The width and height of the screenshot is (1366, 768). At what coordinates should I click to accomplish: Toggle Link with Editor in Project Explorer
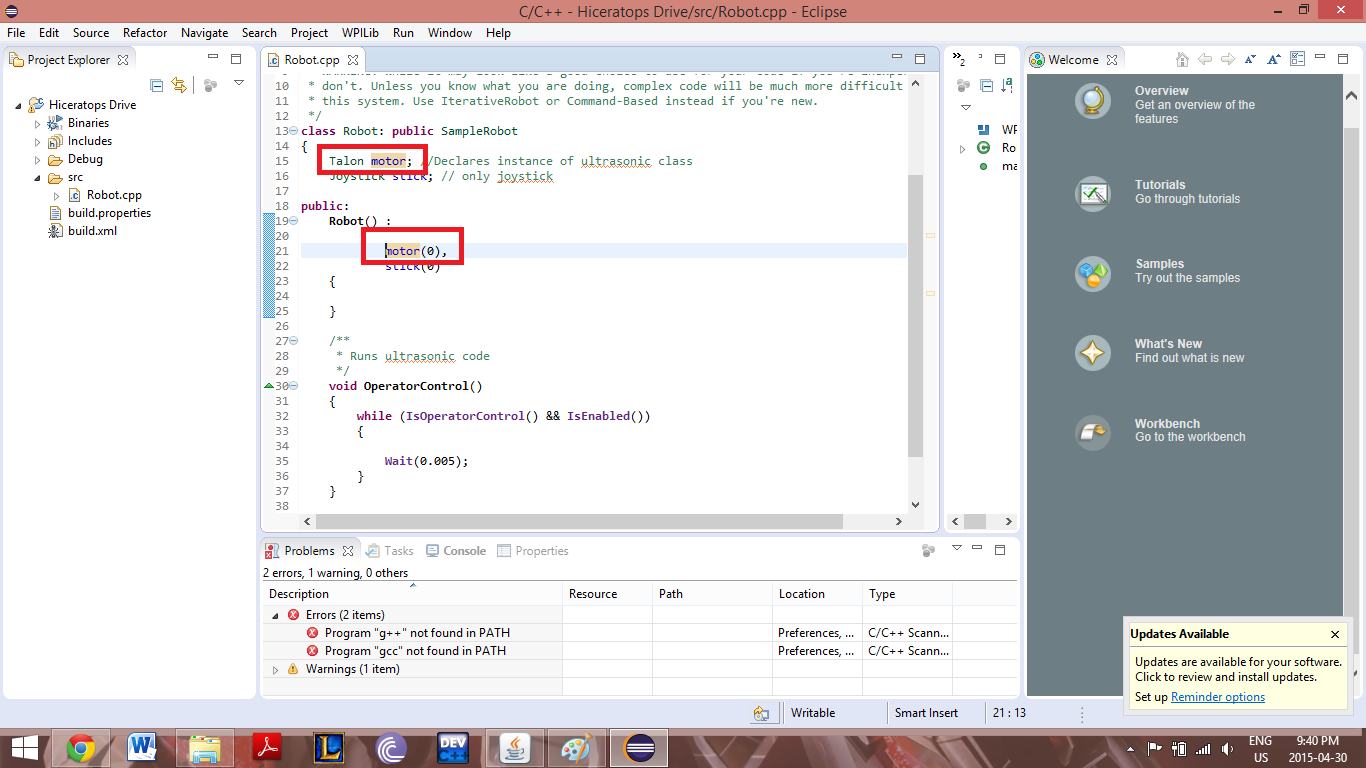click(179, 85)
